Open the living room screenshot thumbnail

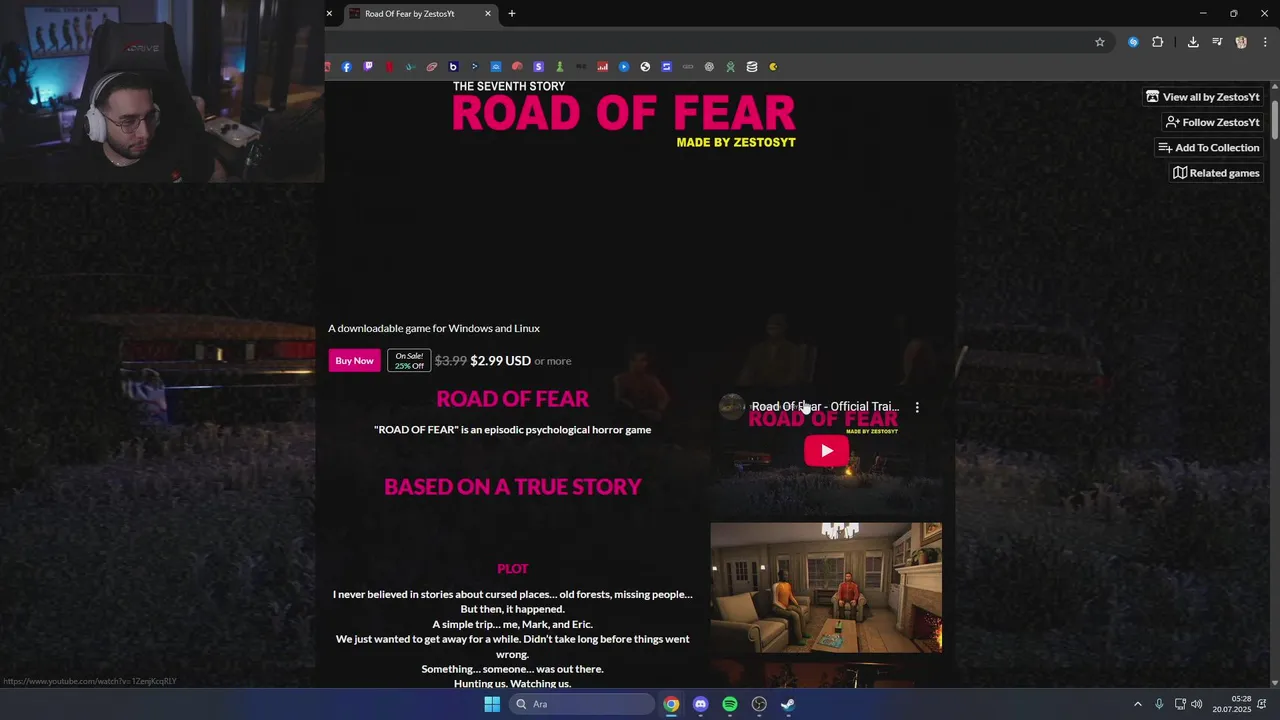pyautogui.click(x=826, y=587)
